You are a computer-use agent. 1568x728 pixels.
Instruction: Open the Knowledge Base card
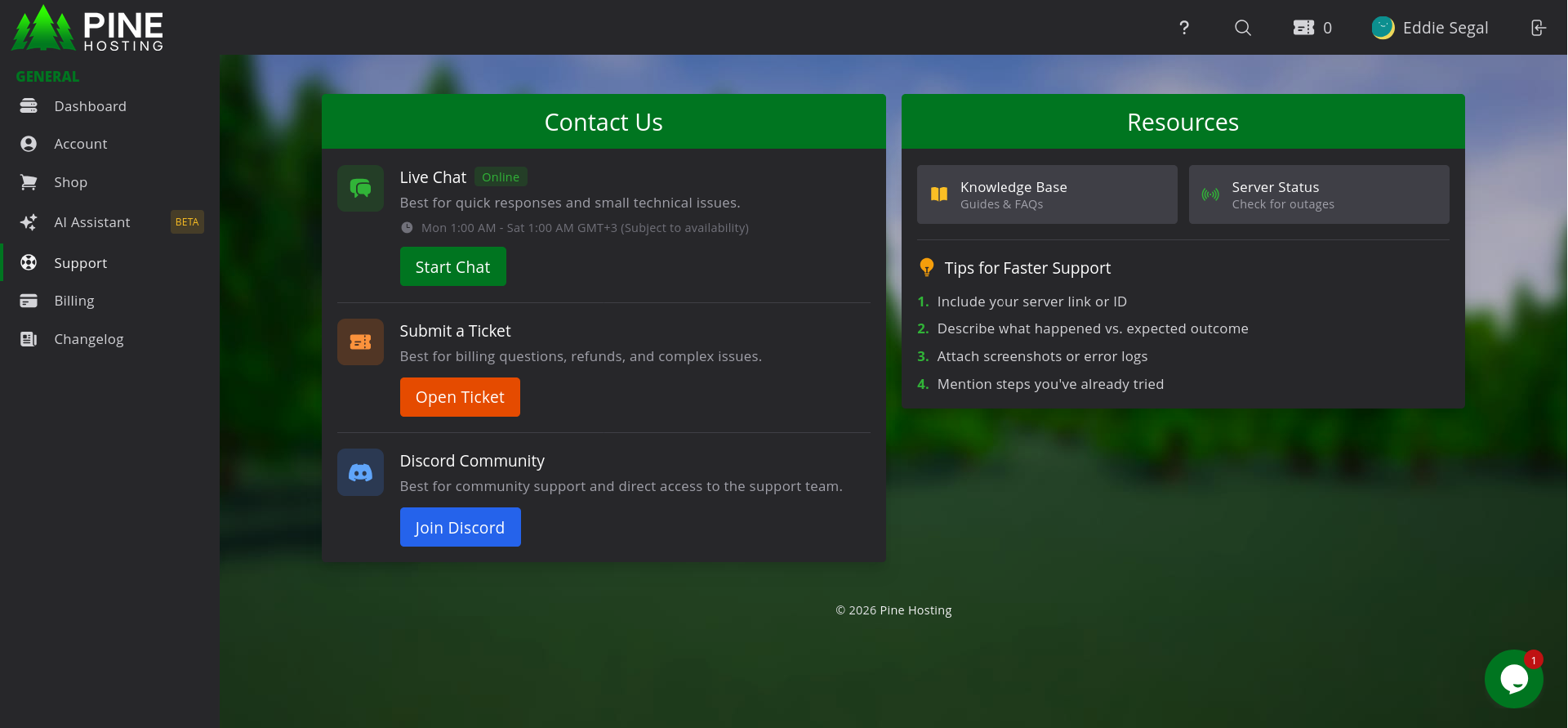[x=1047, y=194]
